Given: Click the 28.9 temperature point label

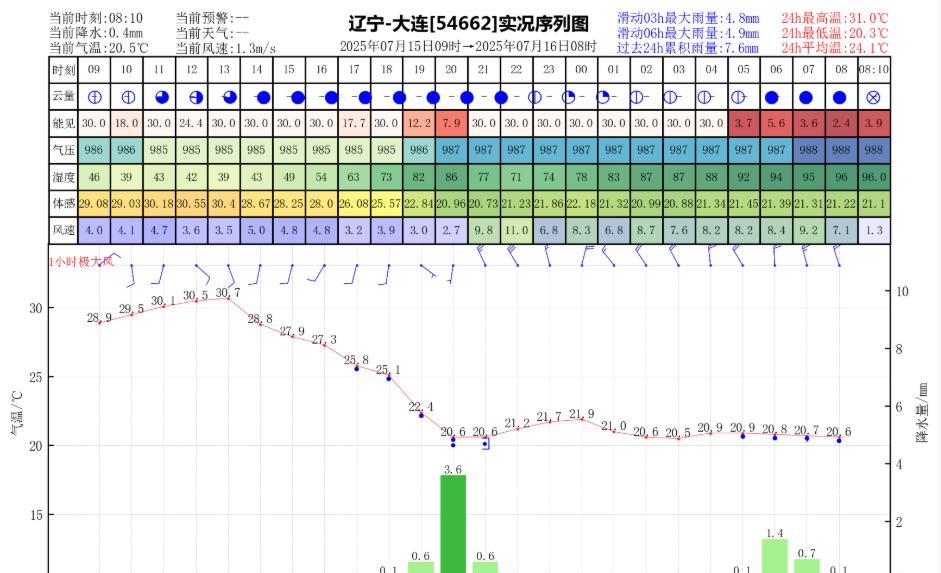Looking at the screenshot, I should coord(99,318).
